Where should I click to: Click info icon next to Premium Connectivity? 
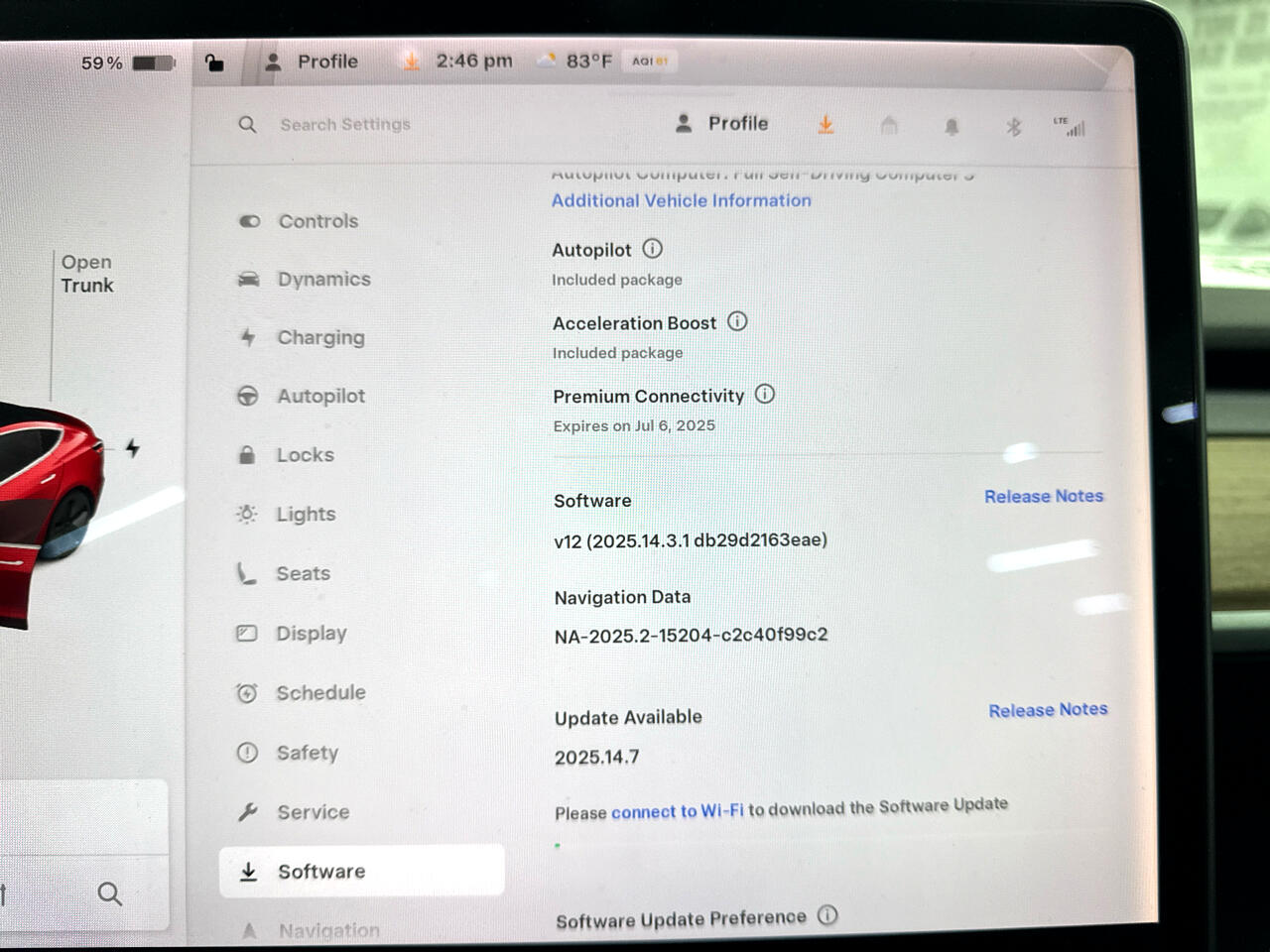tap(765, 394)
